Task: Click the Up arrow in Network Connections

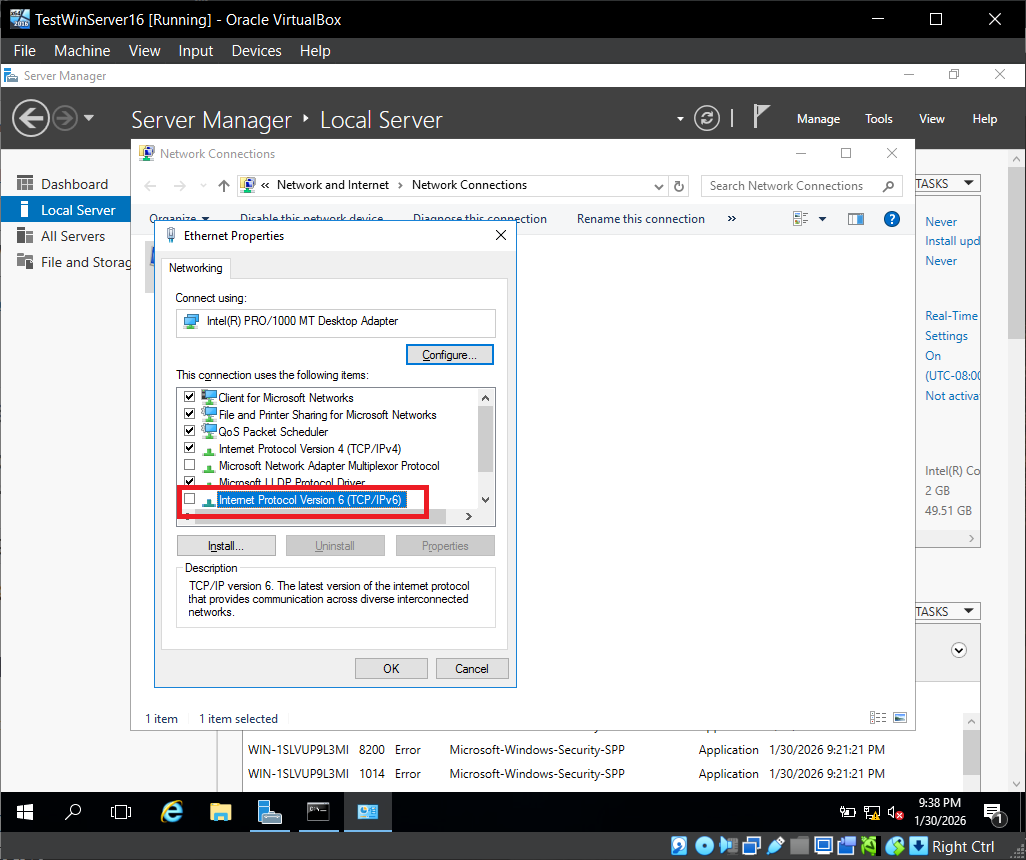Action: tap(224, 186)
